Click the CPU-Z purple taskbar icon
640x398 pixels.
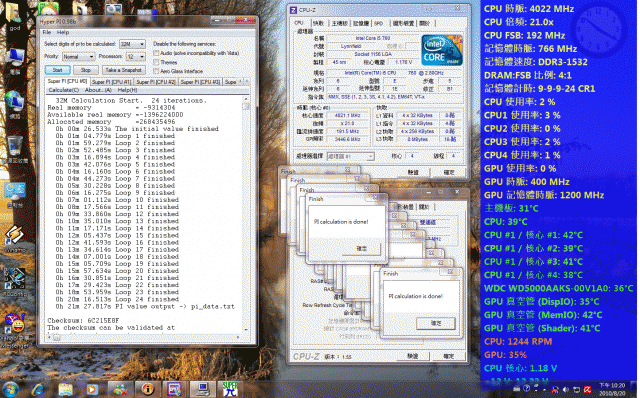tap(175, 389)
